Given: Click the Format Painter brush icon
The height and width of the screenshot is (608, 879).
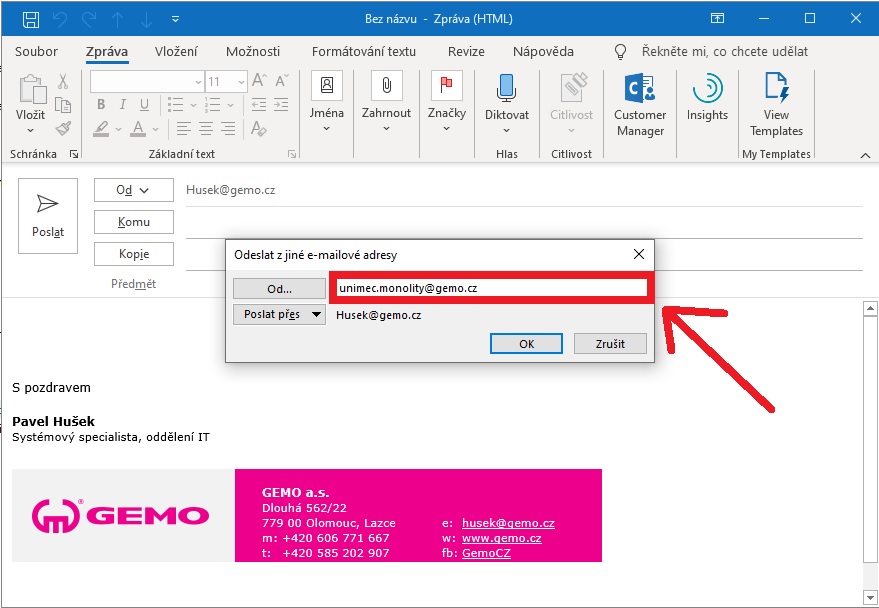Looking at the screenshot, I should tap(63, 129).
